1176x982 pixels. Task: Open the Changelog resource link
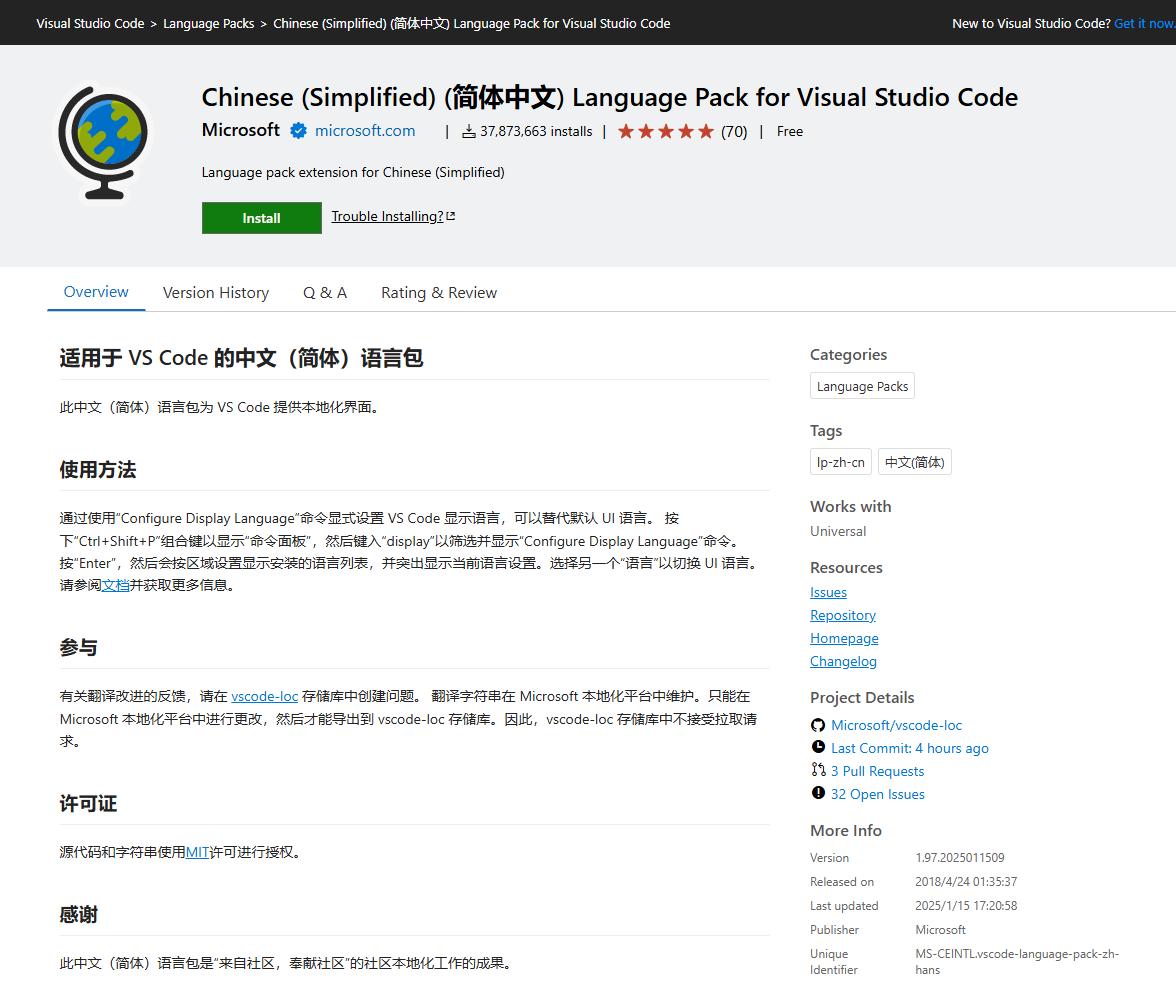click(x=843, y=661)
